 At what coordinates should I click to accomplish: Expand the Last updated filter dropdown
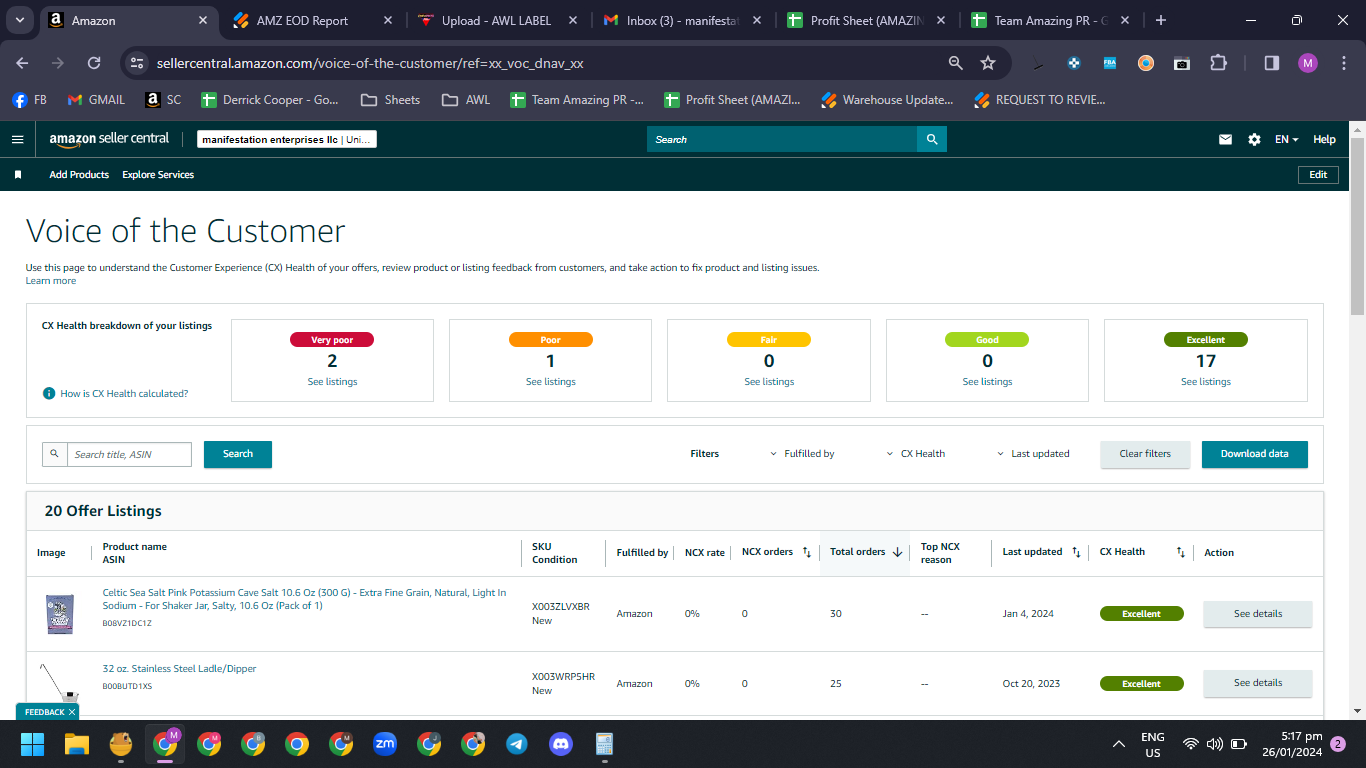[x=1033, y=454]
